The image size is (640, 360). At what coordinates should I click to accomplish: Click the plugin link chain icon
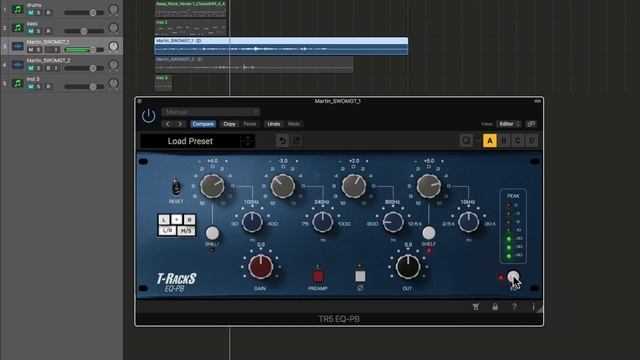pos(531,124)
